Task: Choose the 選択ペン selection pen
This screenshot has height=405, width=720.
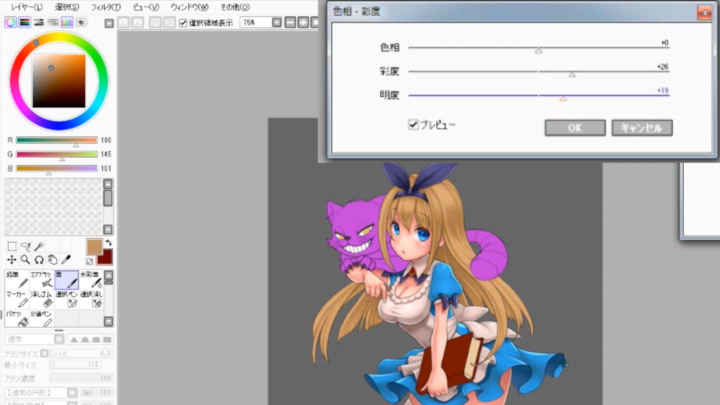Action: point(67,299)
